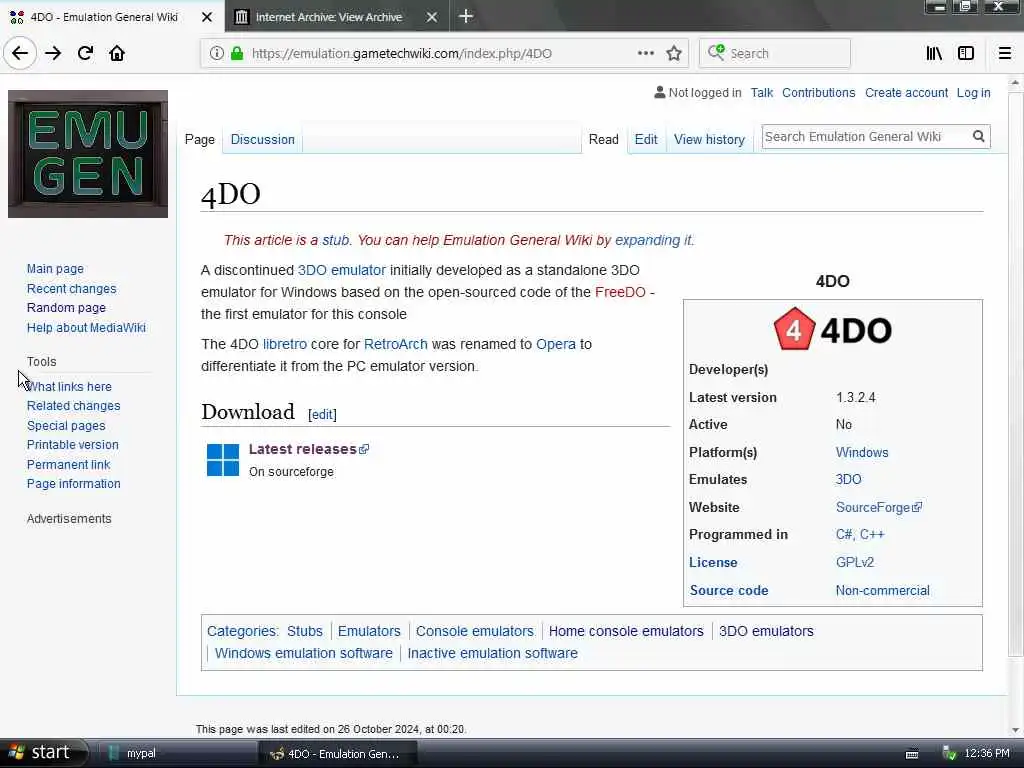Open Related changes

(x=73, y=406)
